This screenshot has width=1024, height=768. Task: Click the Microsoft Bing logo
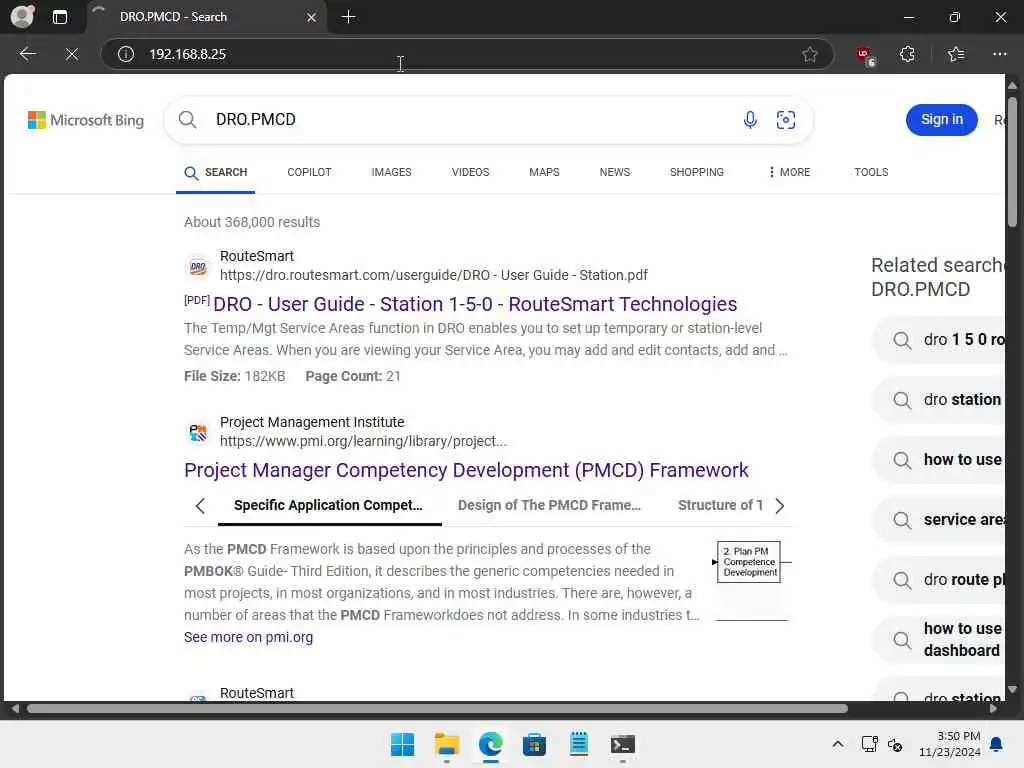(x=86, y=120)
